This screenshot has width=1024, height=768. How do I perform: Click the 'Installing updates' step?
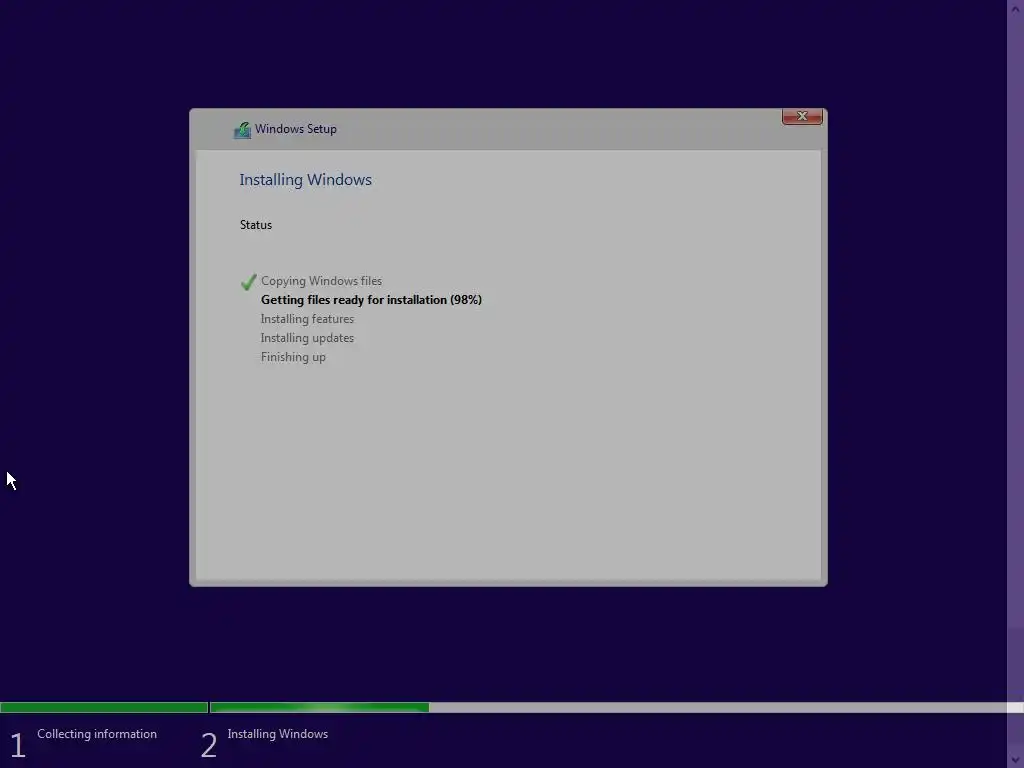point(307,338)
